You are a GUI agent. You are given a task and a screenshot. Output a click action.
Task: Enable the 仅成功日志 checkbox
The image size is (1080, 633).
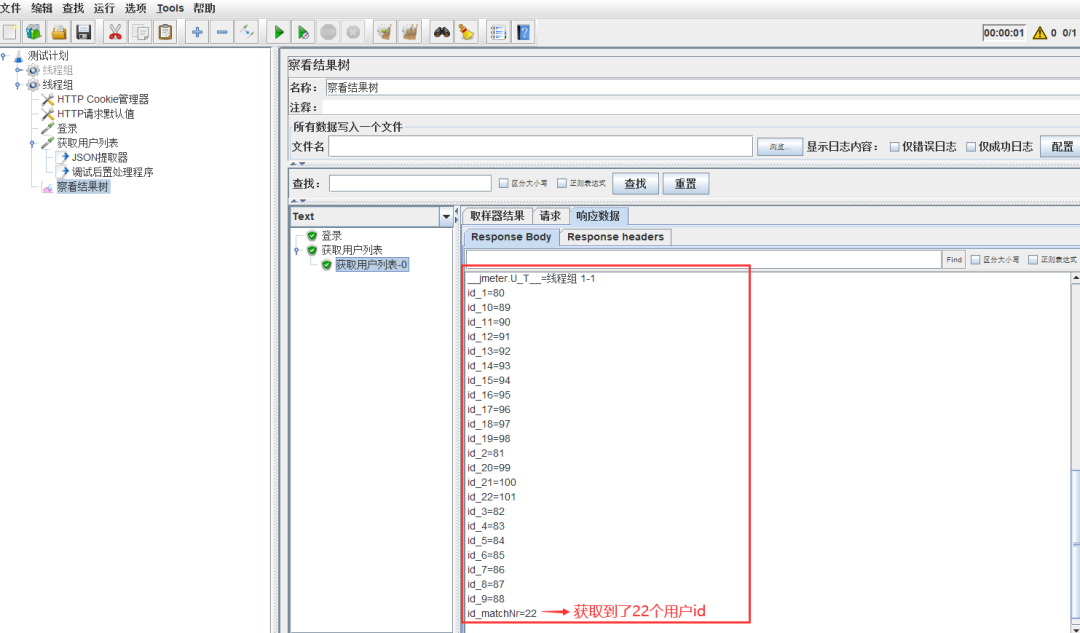[972, 147]
